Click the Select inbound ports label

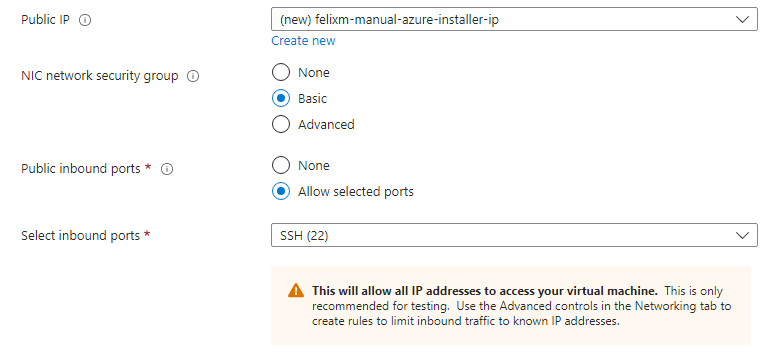pos(80,236)
